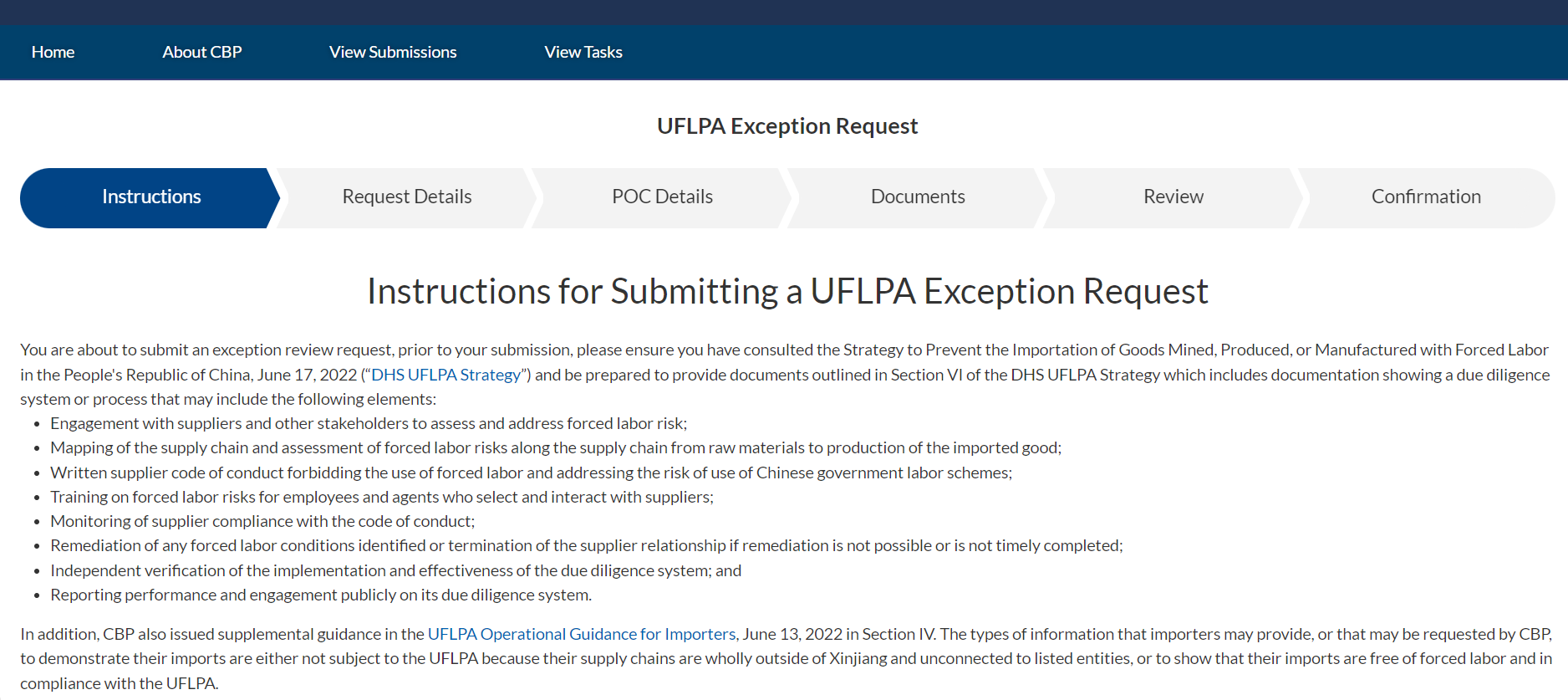Switch to the Request Details step
Image resolution: width=1568 pixels, height=700 pixels.
click(x=407, y=197)
